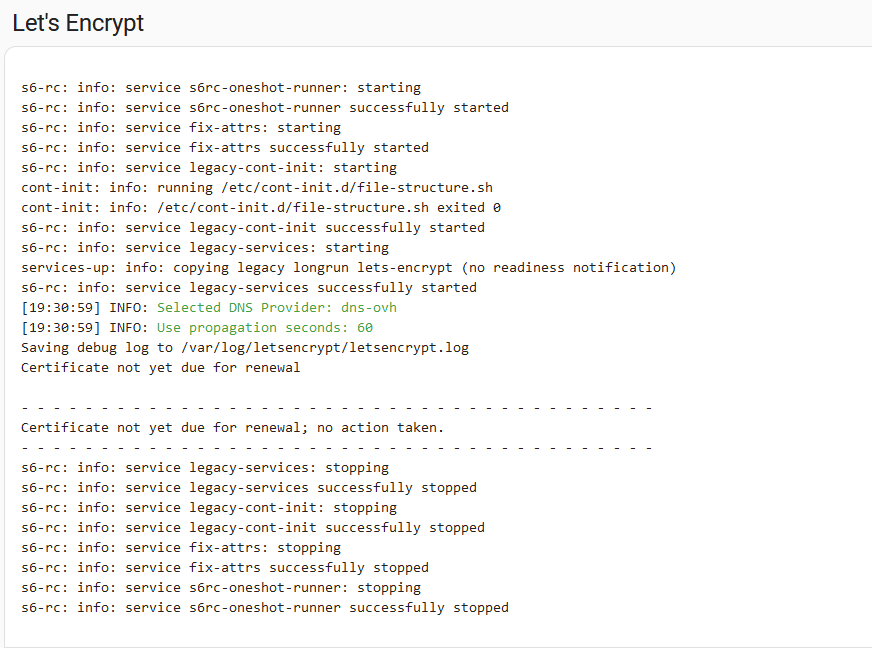Click the 'Saving debug log to' line
This screenshot has width=872, height=648.
coord(245,348)
